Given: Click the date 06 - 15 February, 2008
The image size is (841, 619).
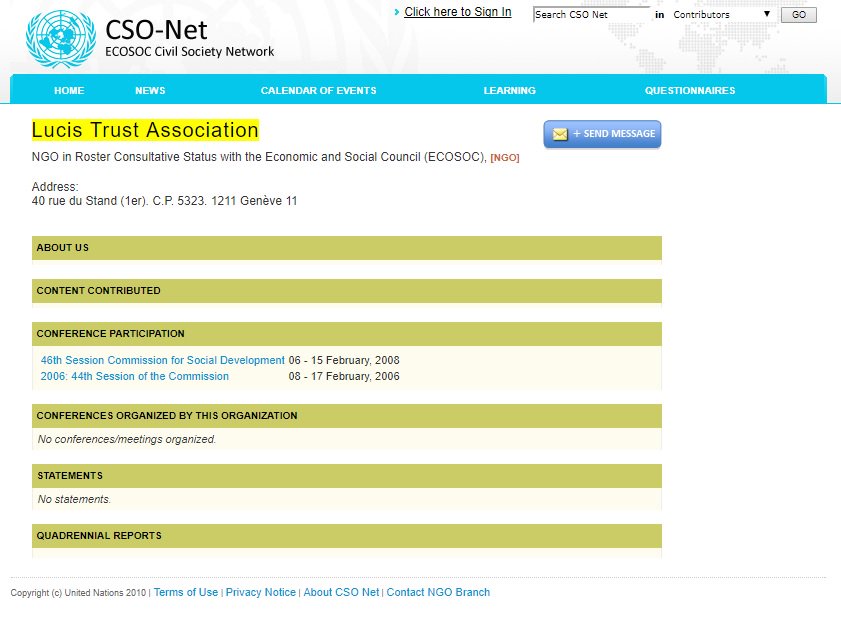Looking at the screenshot, I should [x=344, y=360].
